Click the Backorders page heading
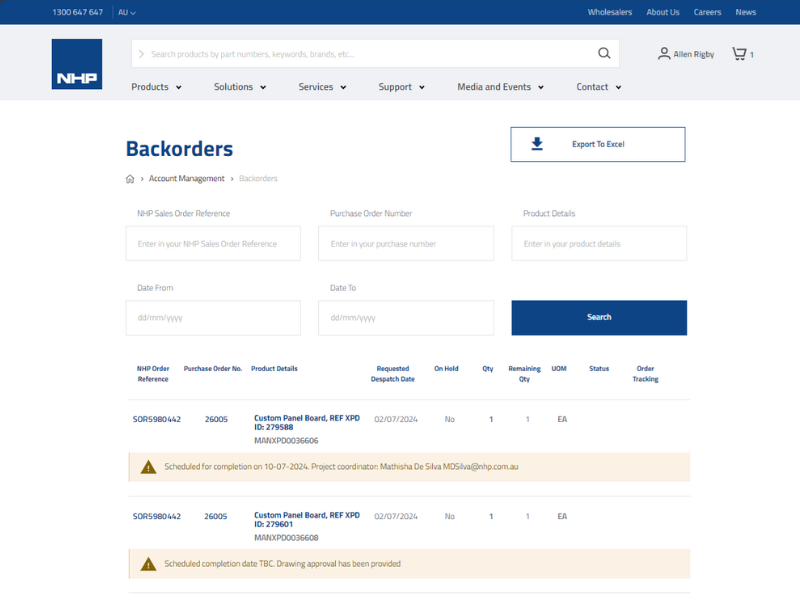This screenshot has height=600, width=800. [x=179, y=149]
